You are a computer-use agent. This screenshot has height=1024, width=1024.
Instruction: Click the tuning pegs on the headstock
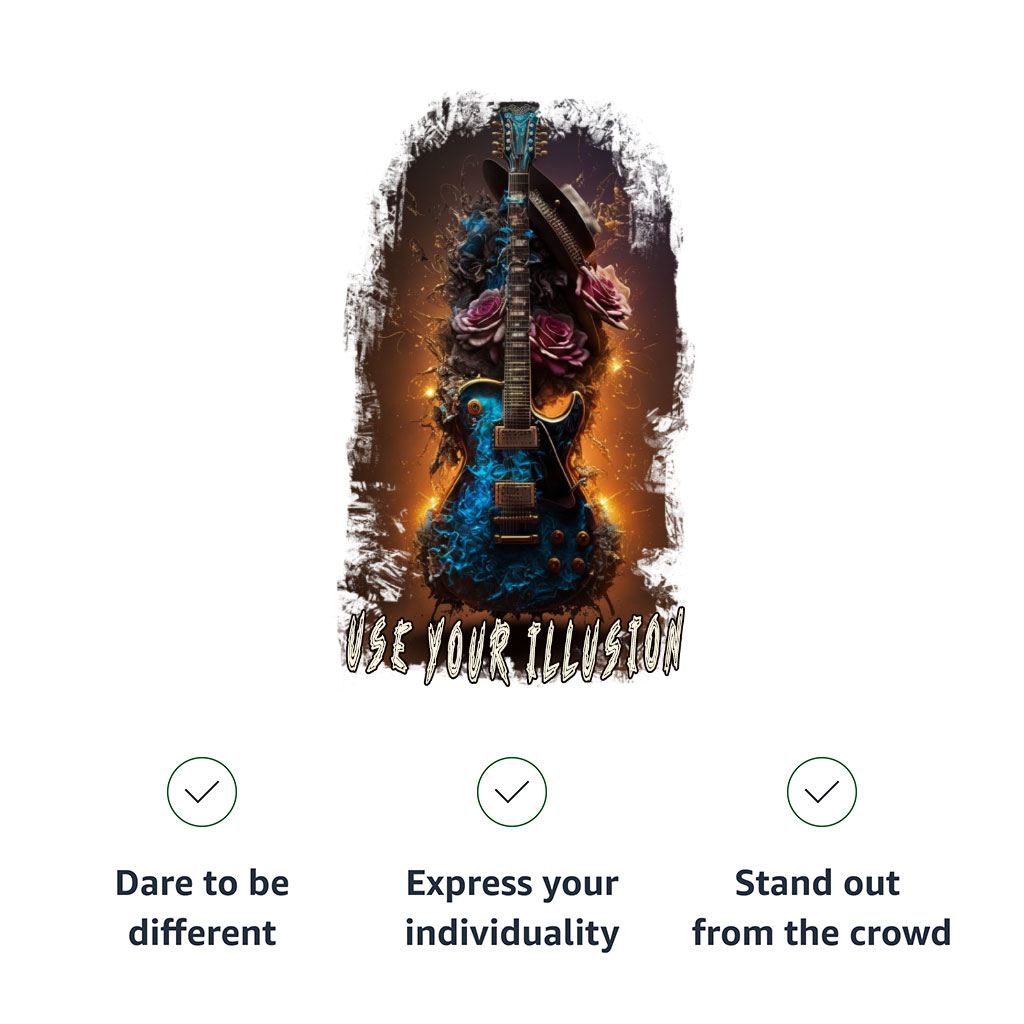click(518, 138)
